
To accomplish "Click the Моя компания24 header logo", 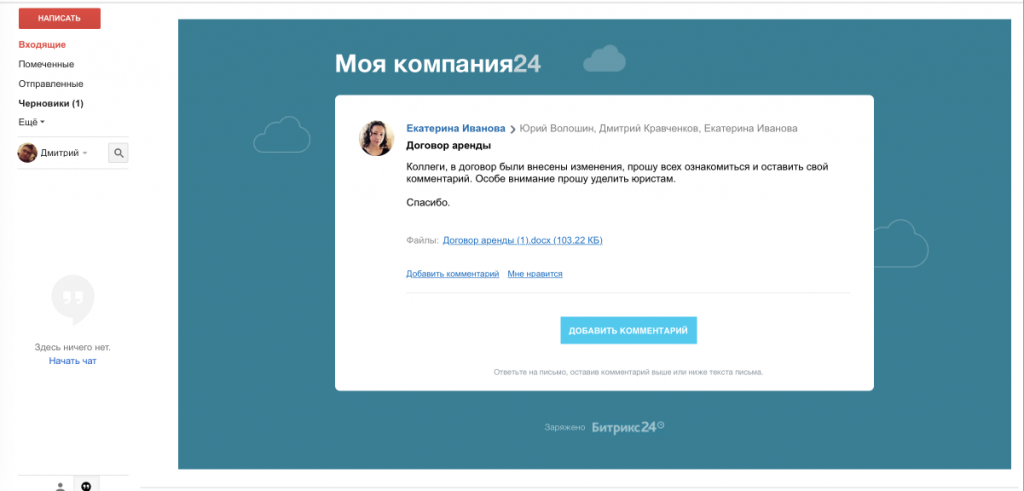I will pos(438,64).
